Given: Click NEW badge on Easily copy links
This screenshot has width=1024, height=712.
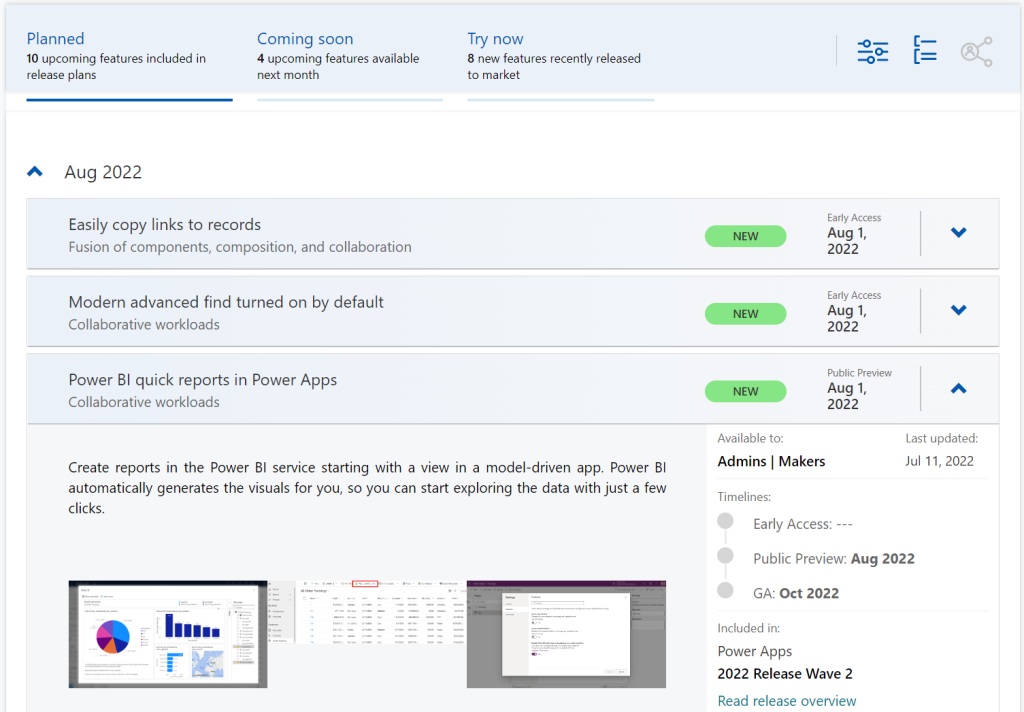Looking at the screenshot, I should (x=745, y=236).
